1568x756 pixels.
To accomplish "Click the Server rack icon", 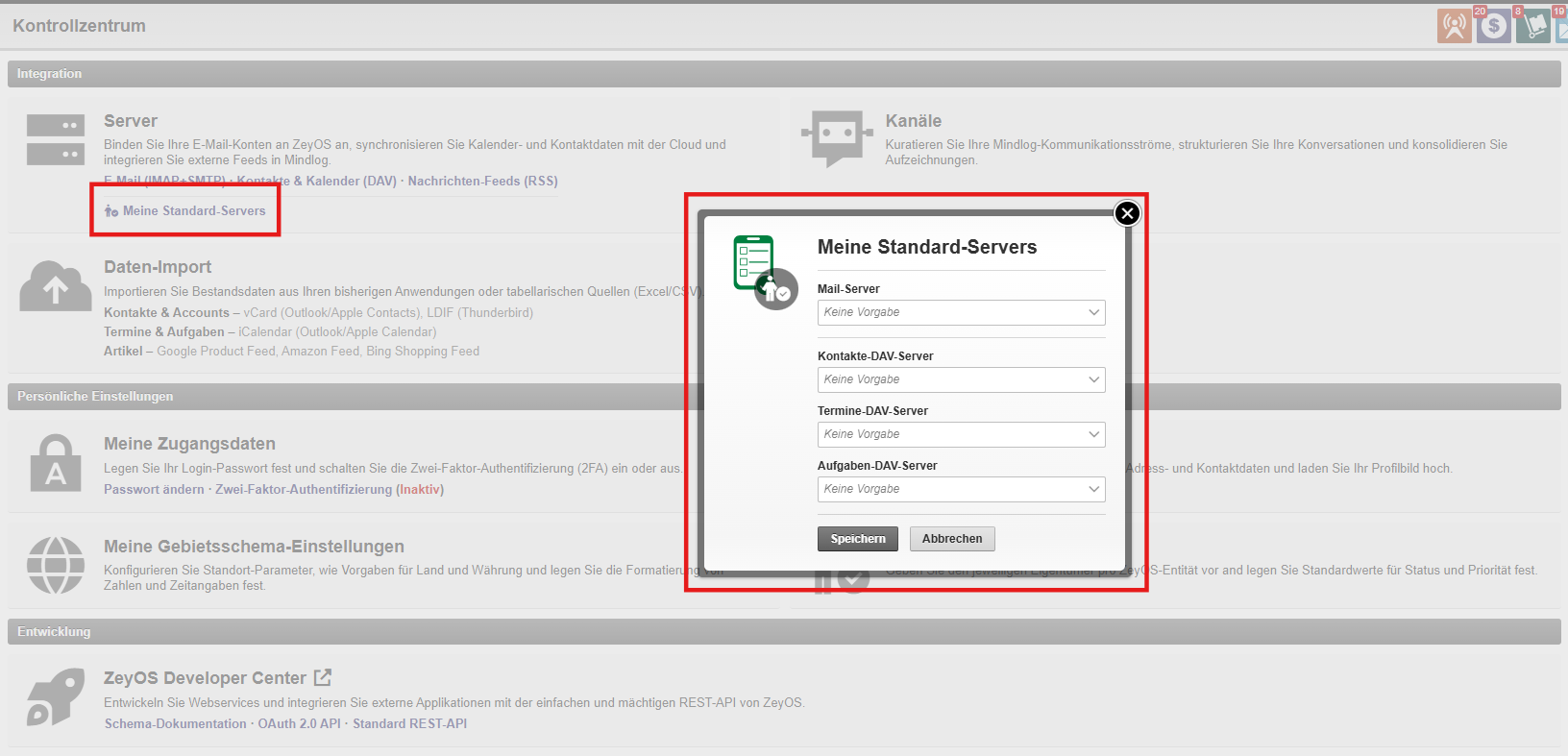I will point(56,139).
